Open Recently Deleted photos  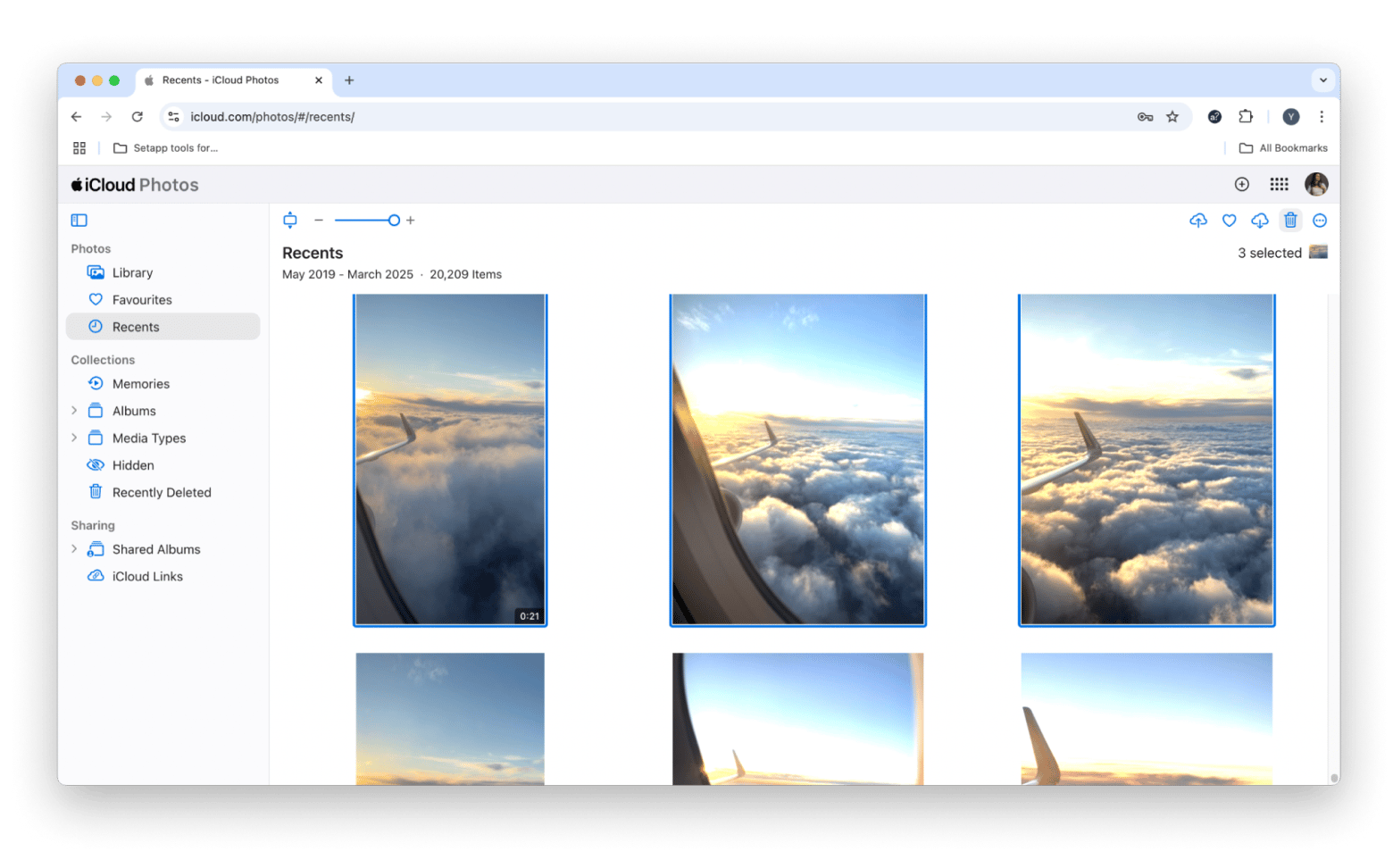162,492
